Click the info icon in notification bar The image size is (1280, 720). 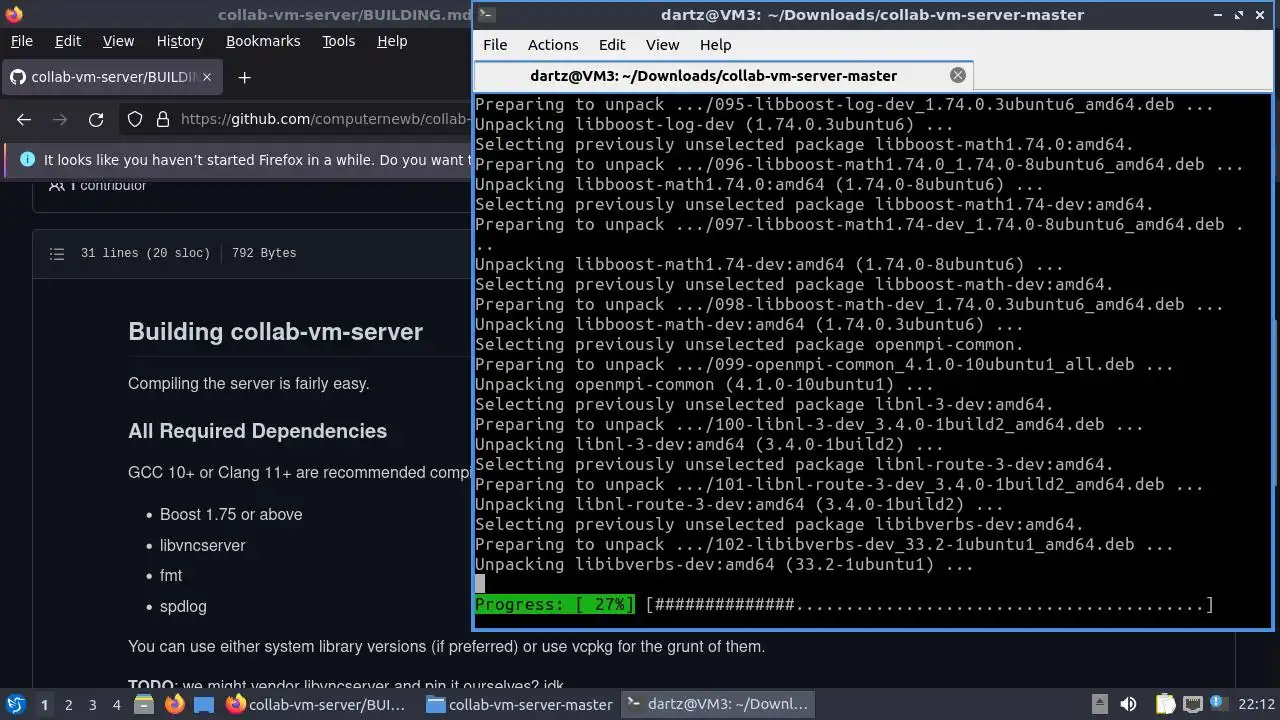(x=27, y=159)
